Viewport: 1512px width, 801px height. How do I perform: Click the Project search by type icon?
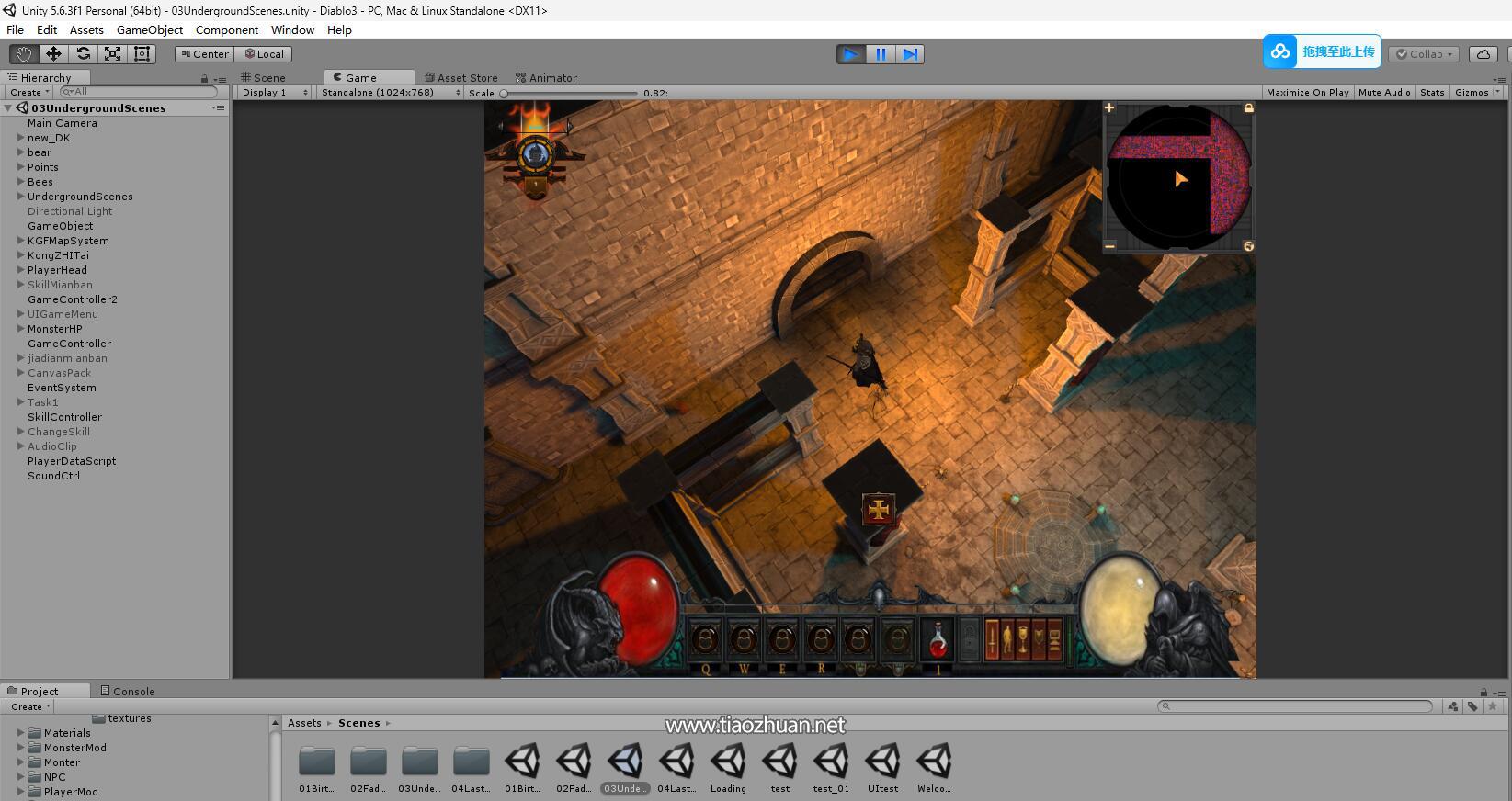point(1453,706)
